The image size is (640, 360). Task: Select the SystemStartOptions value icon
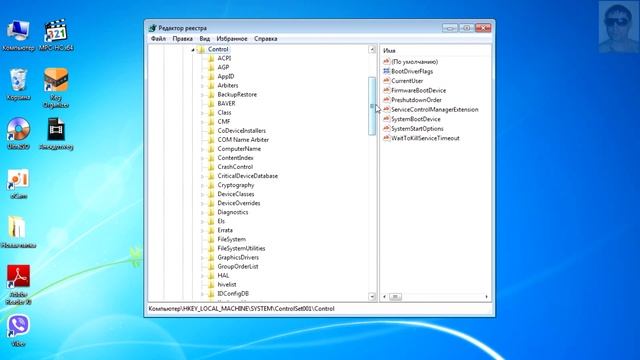387,129
